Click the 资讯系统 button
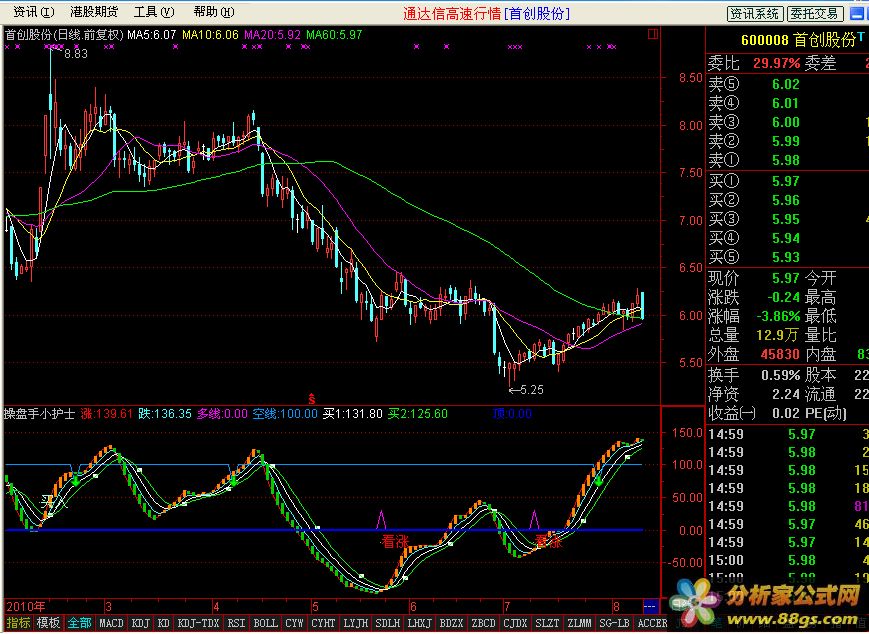This screenshot has width=869, height=634. click(x=755, y=14)
